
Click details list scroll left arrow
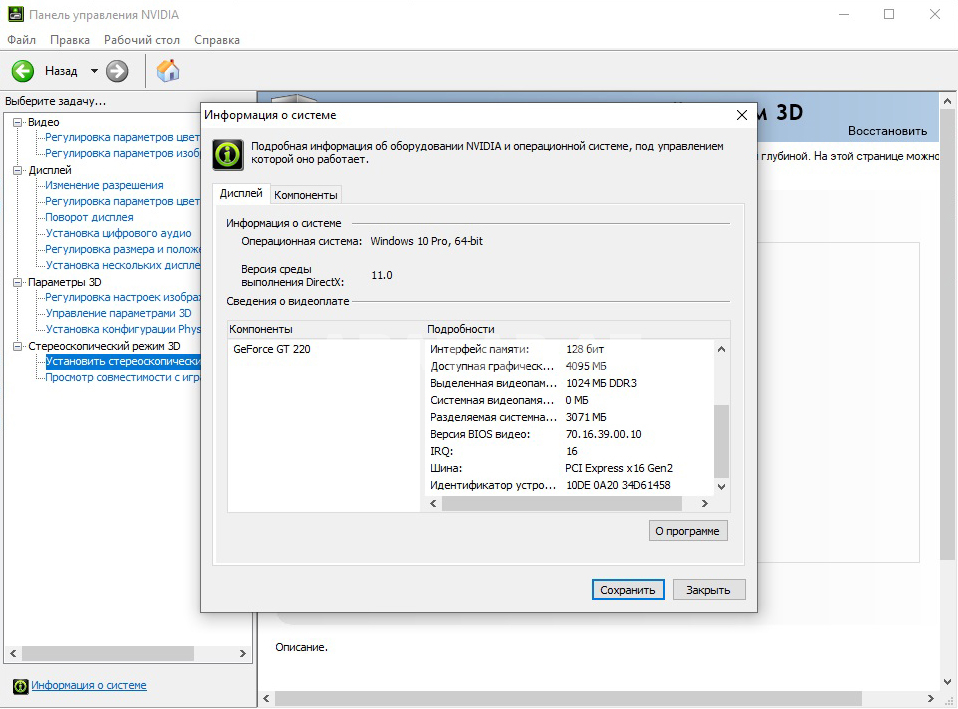coord(433,503)
